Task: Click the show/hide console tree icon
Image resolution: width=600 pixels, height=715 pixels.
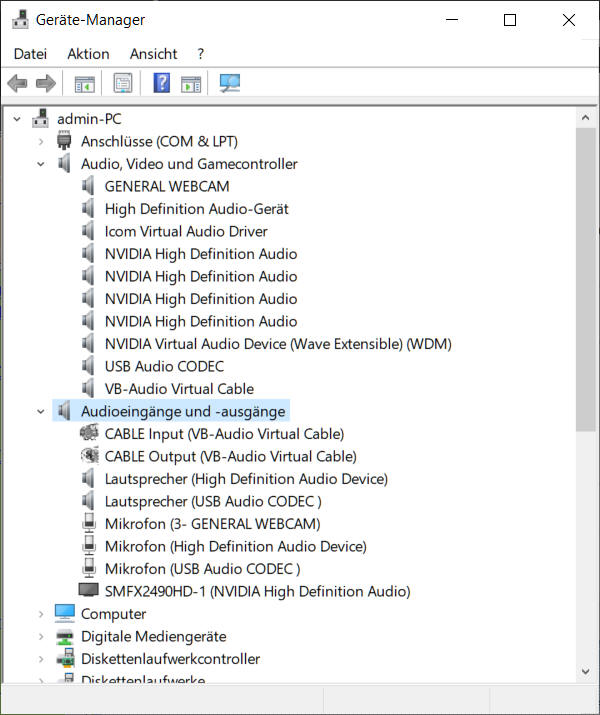Action: [84, 84]
